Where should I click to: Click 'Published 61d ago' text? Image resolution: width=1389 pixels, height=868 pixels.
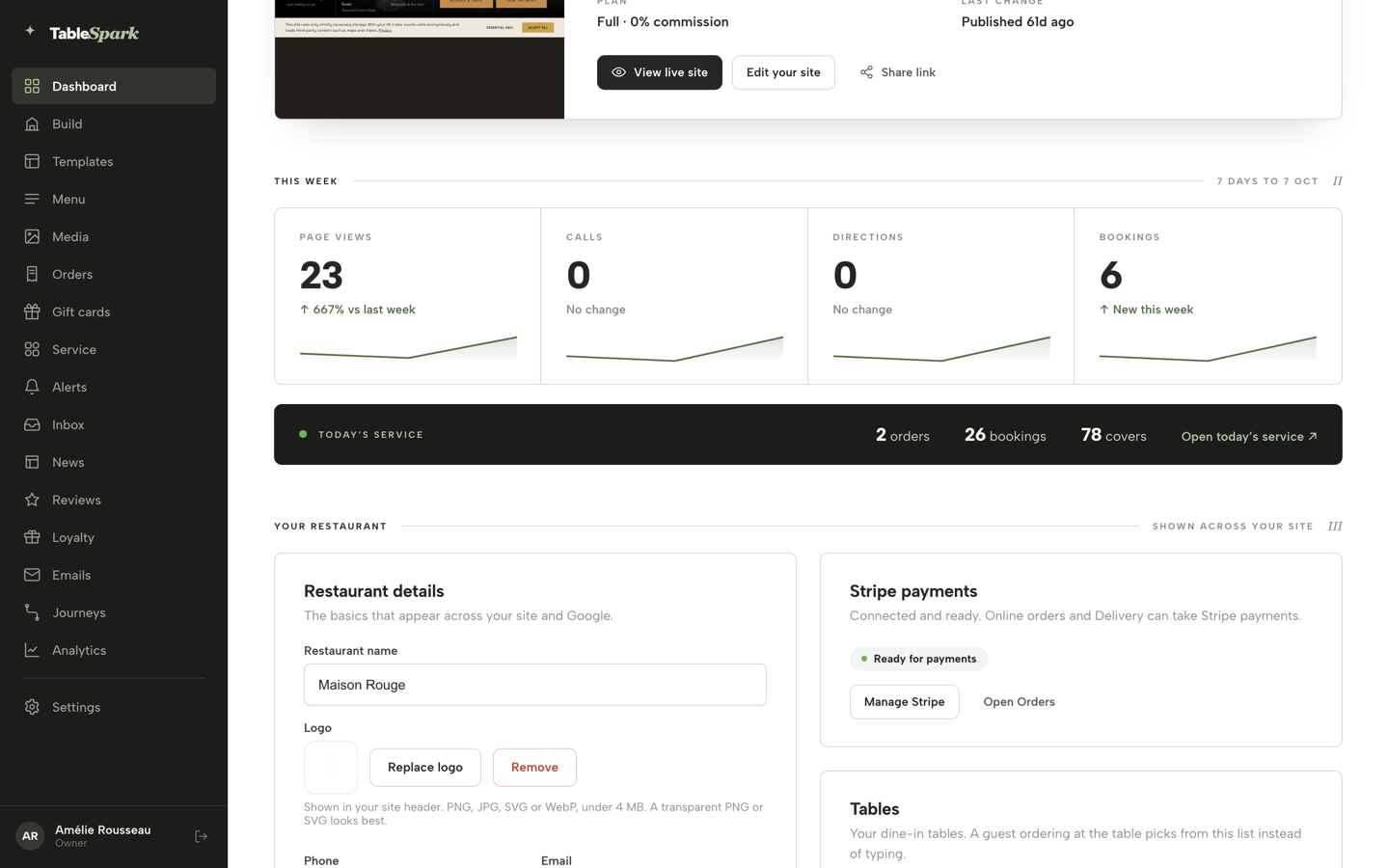click(1018, 21)
